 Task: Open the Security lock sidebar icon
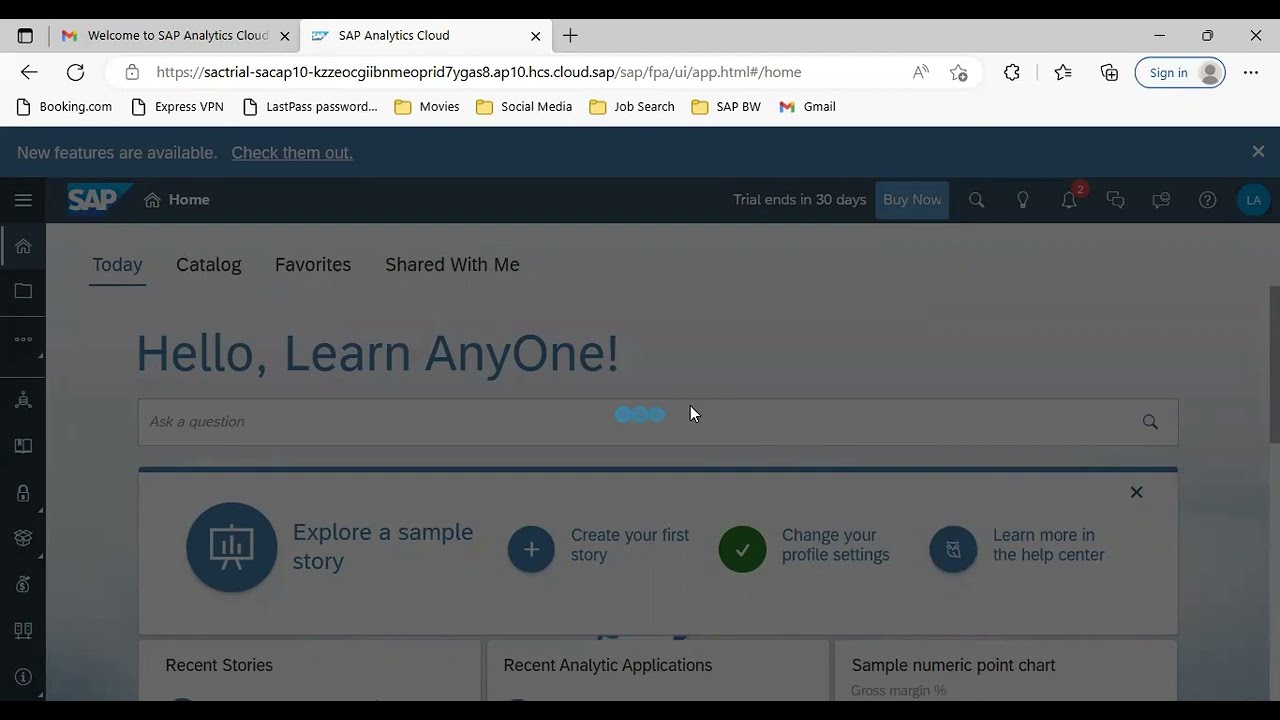pyautogui.click(x=23, y=493)
